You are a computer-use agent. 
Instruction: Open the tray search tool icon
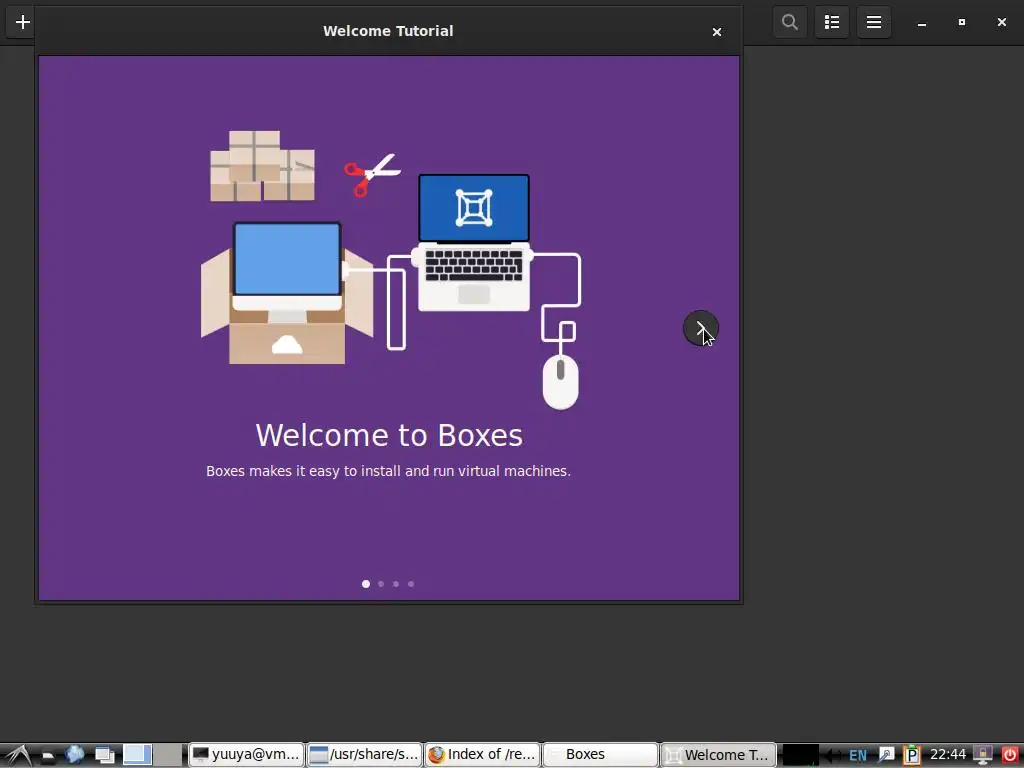[x=886, y=755]
